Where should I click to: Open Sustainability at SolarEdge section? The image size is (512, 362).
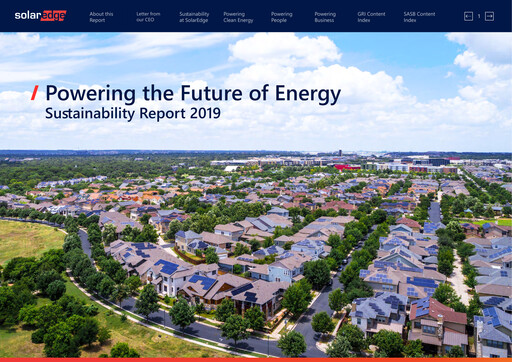coord(194,17)
